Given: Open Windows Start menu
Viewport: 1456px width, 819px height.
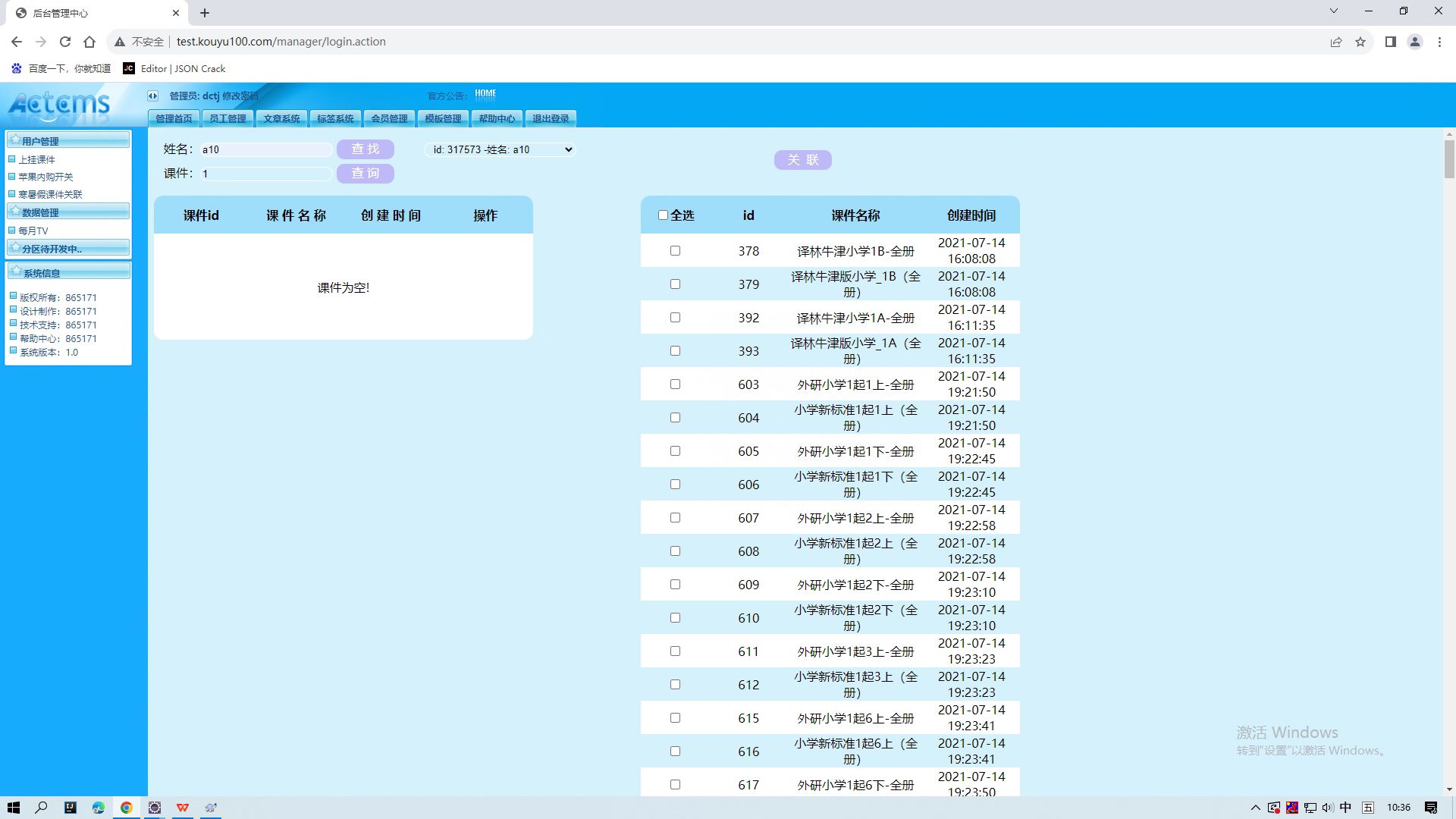Looking at the screenshot, I should tap(14, 808).
